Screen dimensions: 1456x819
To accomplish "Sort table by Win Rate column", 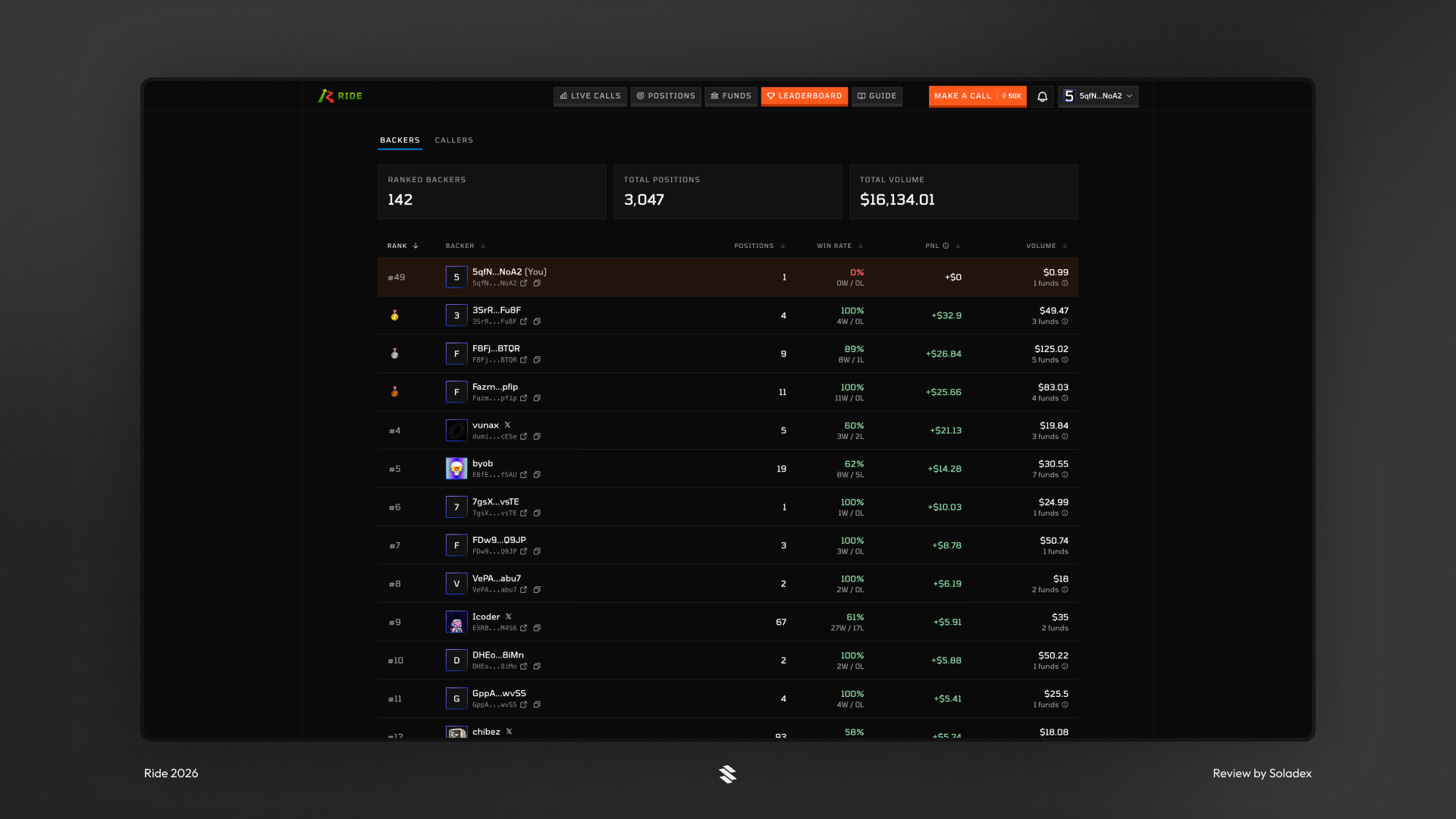I will point(840,246).
